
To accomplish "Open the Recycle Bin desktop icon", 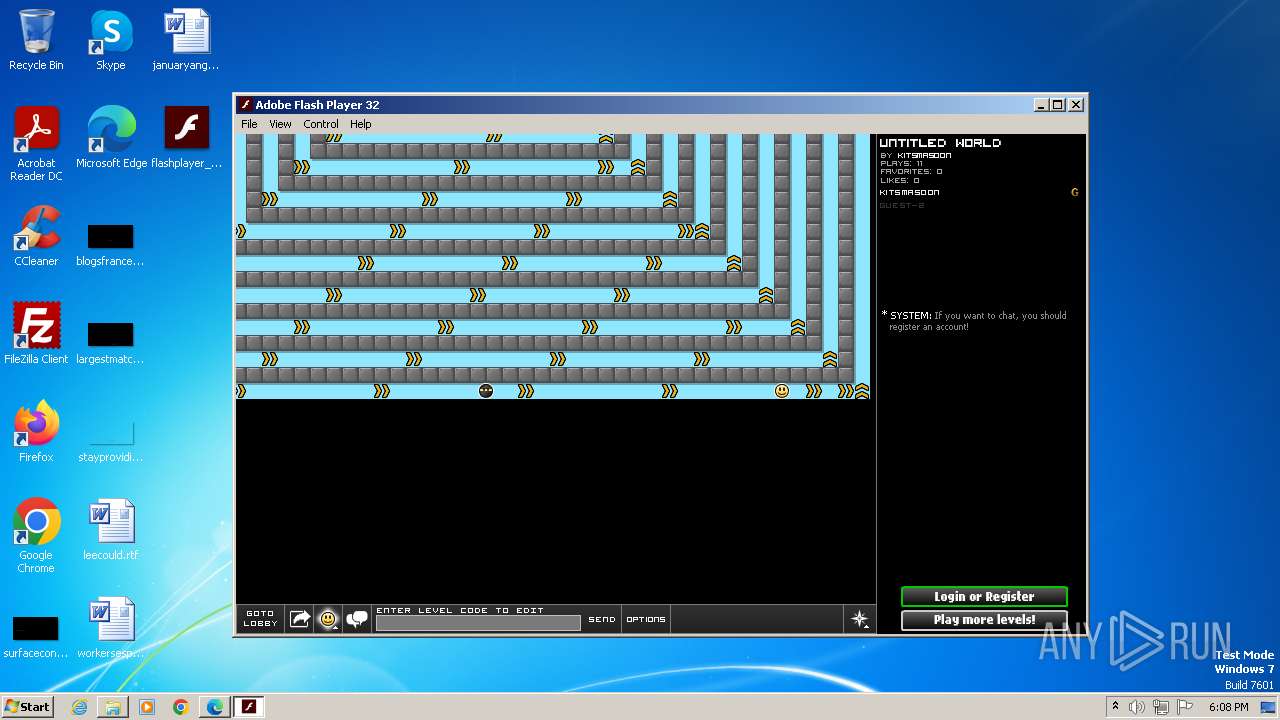I will click(x=36, y=40).
